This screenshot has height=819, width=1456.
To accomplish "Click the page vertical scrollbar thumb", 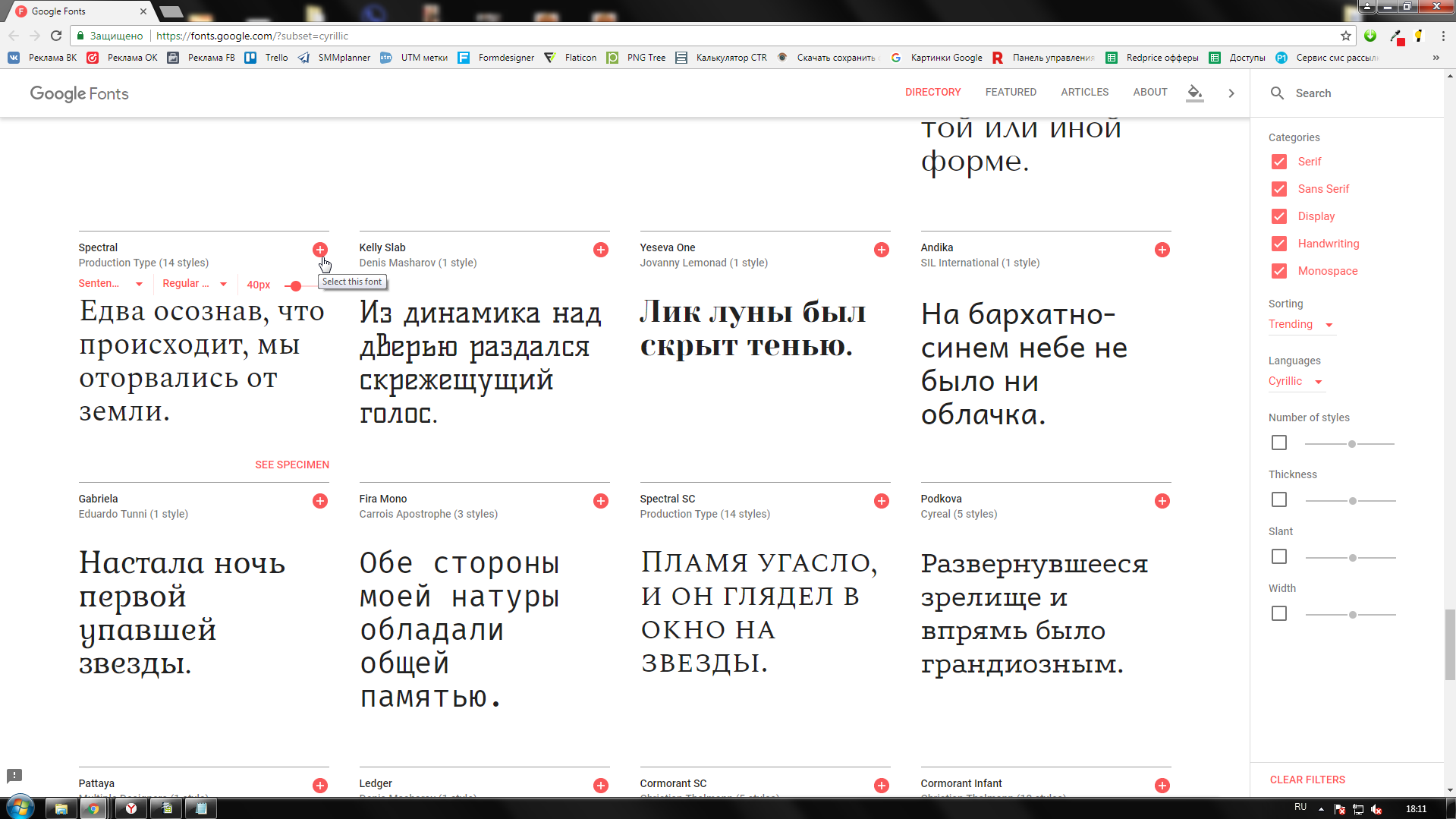I will [1450, 644].
